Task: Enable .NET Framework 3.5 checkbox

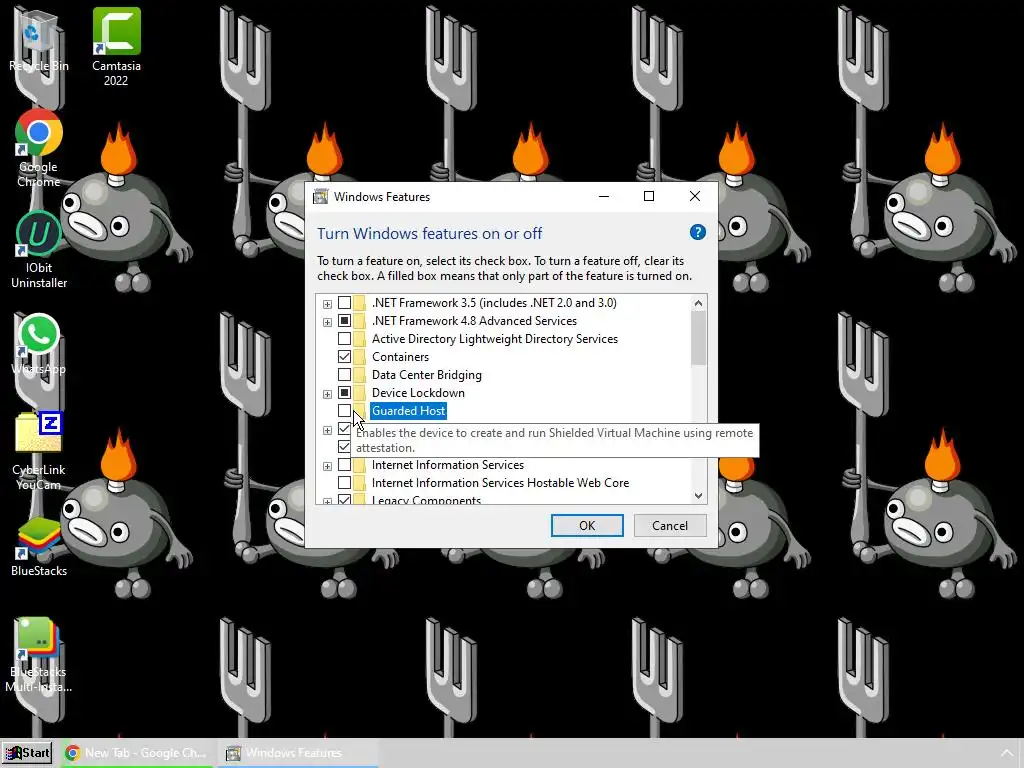Action: tap(344, 303)
